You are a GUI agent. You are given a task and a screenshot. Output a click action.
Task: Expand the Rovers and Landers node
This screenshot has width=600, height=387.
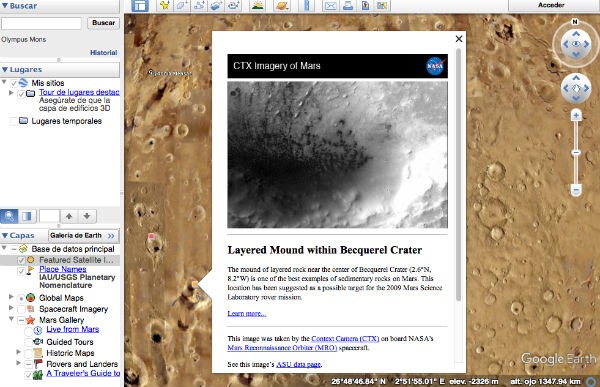18,363
